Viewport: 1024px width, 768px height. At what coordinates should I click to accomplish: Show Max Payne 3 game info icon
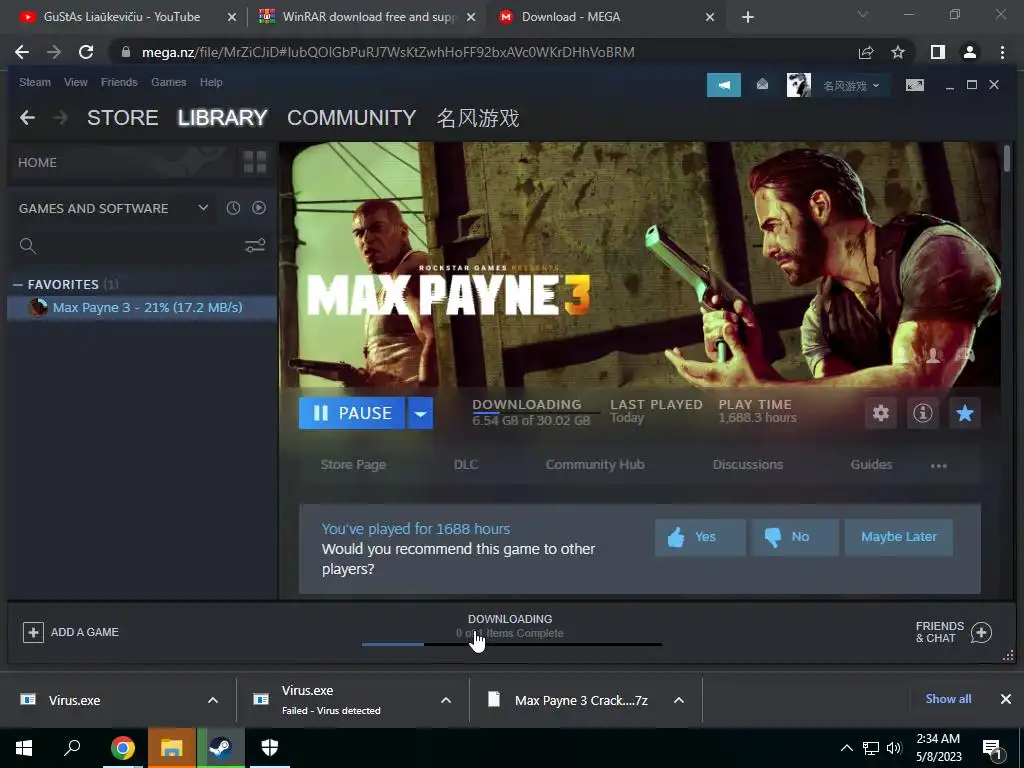coord(922,413)
